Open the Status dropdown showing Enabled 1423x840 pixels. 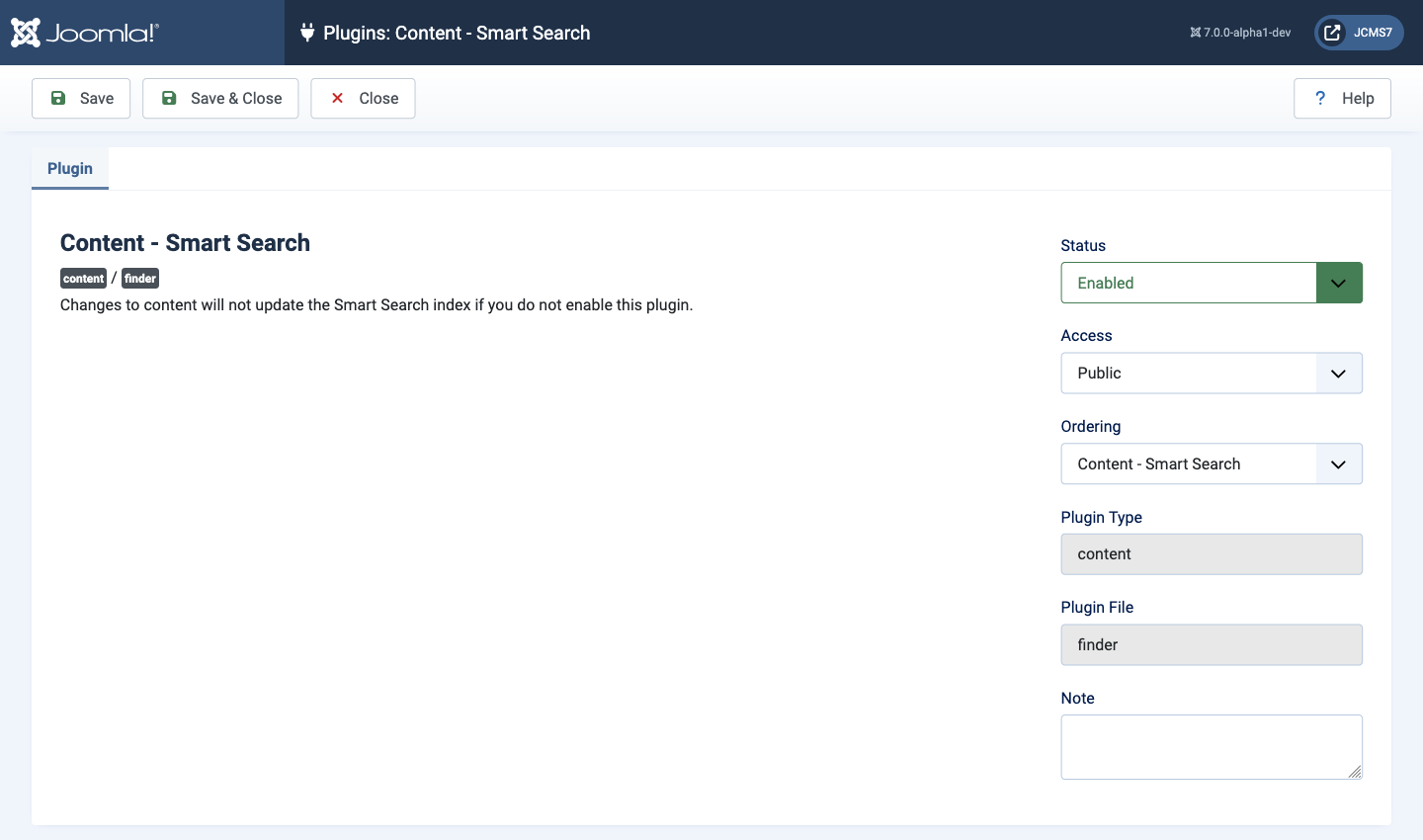[1212, 283]
